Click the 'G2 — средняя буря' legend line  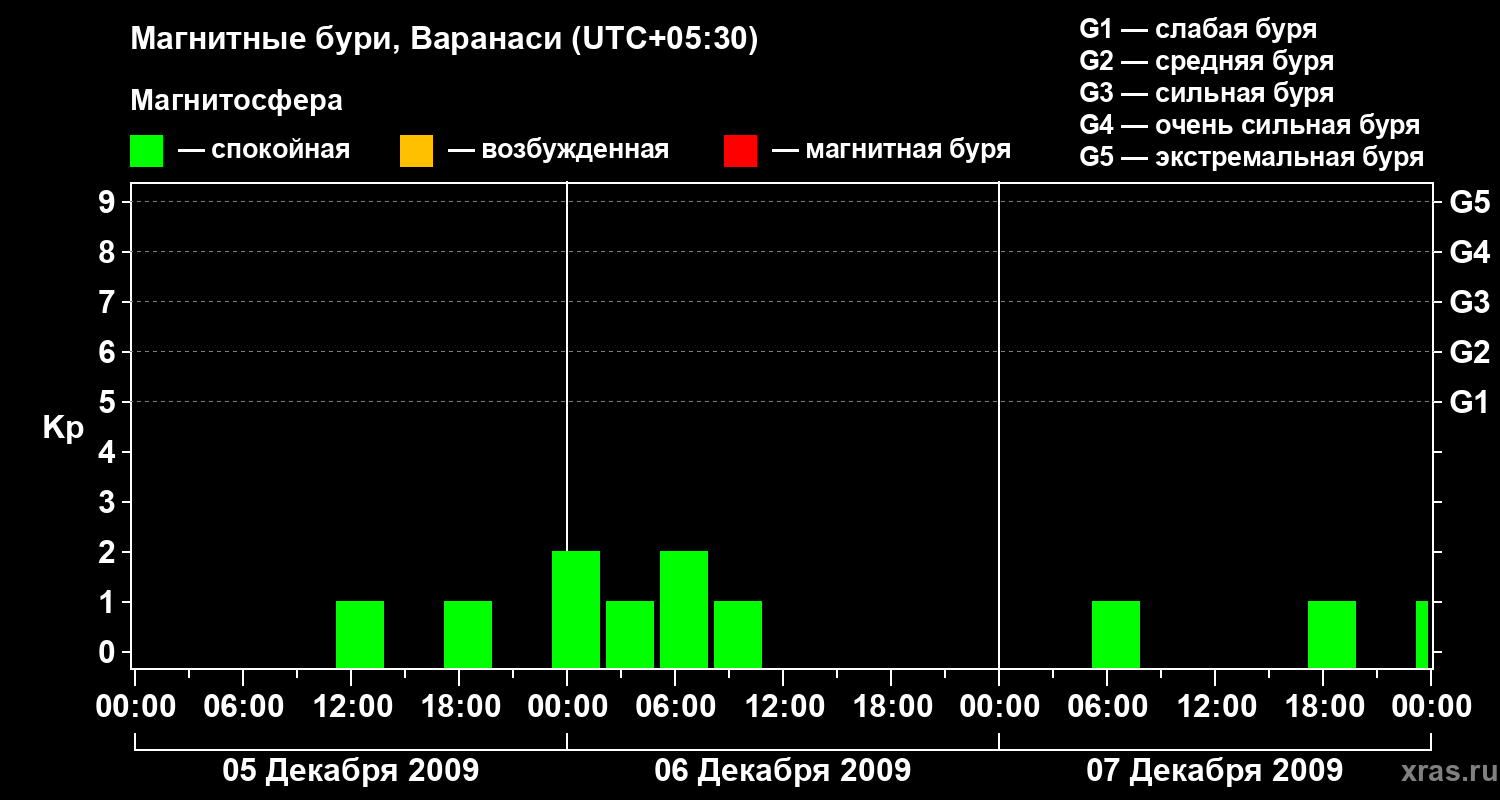(1206, 61)
